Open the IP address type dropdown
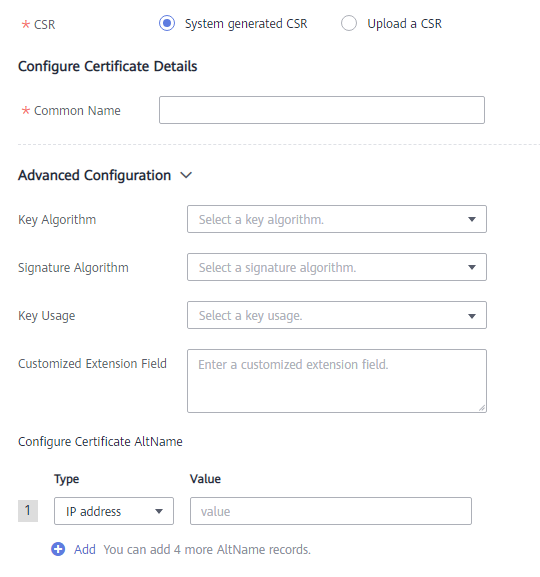The width and height of the screenshot is (540, 577). [x=114, y=511]
